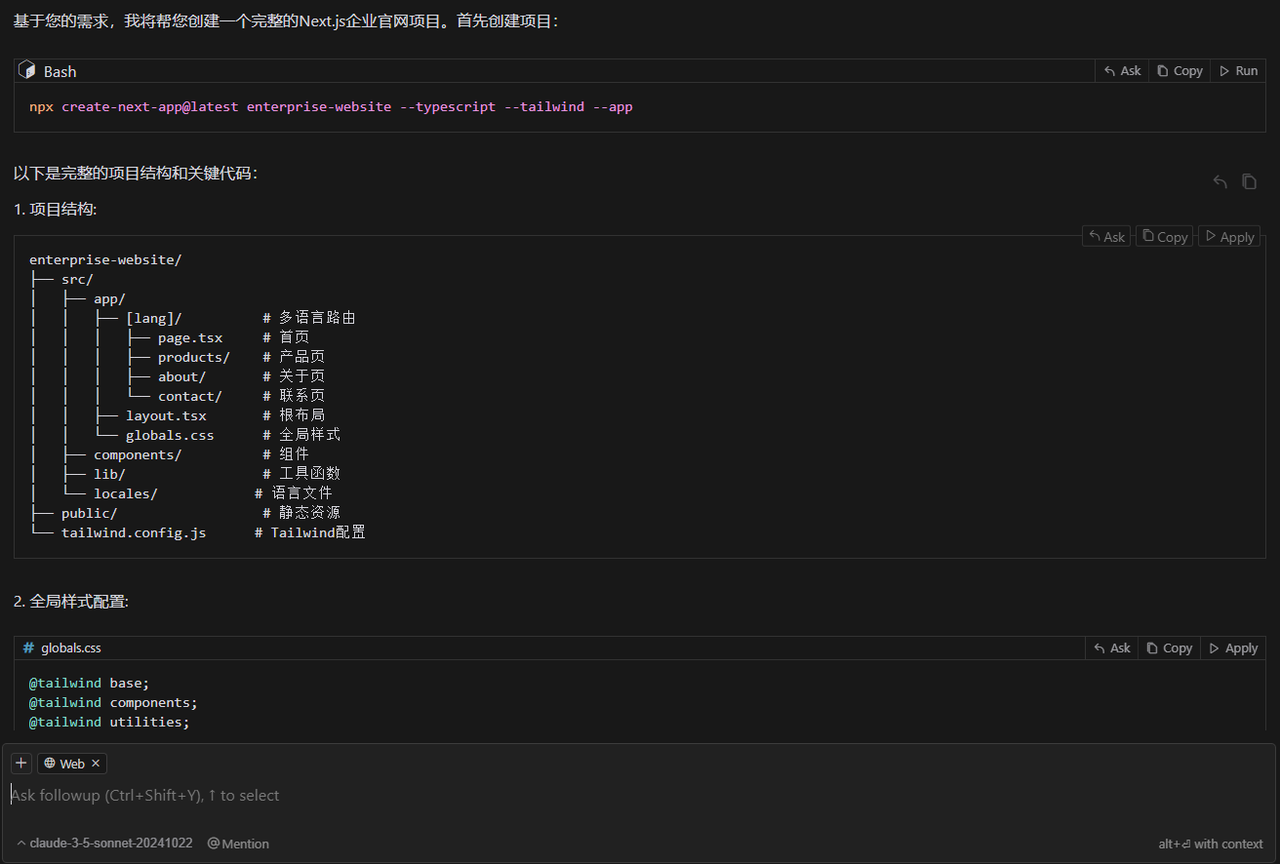The width and height of the screenshot is (1280, 864).
Task: Open the claude-3-5-sonnet model selector
Action: (x=104, y=843)
